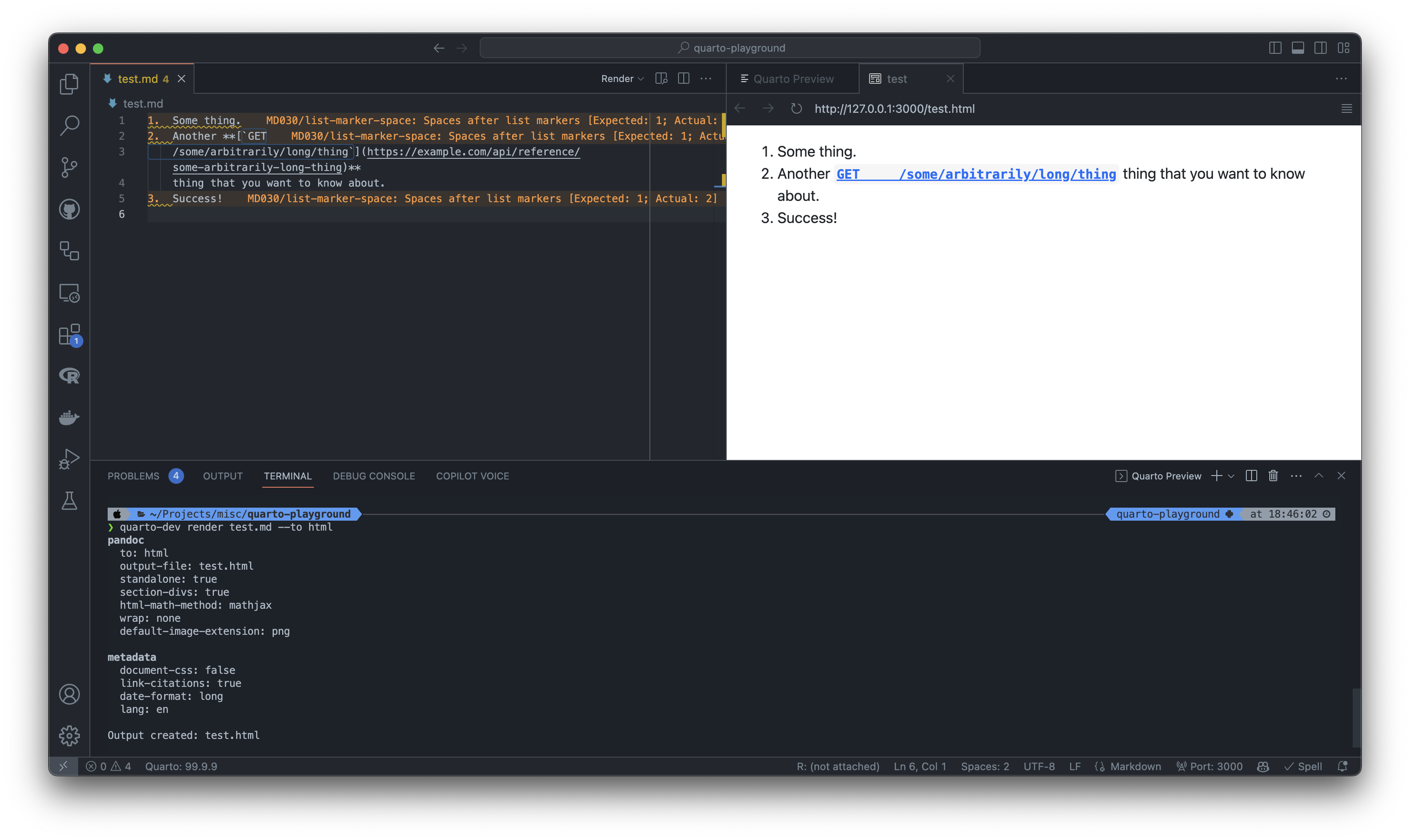Open the Render dropdown
Viewport: 1410px width, 840px height.
pos(621,78)
